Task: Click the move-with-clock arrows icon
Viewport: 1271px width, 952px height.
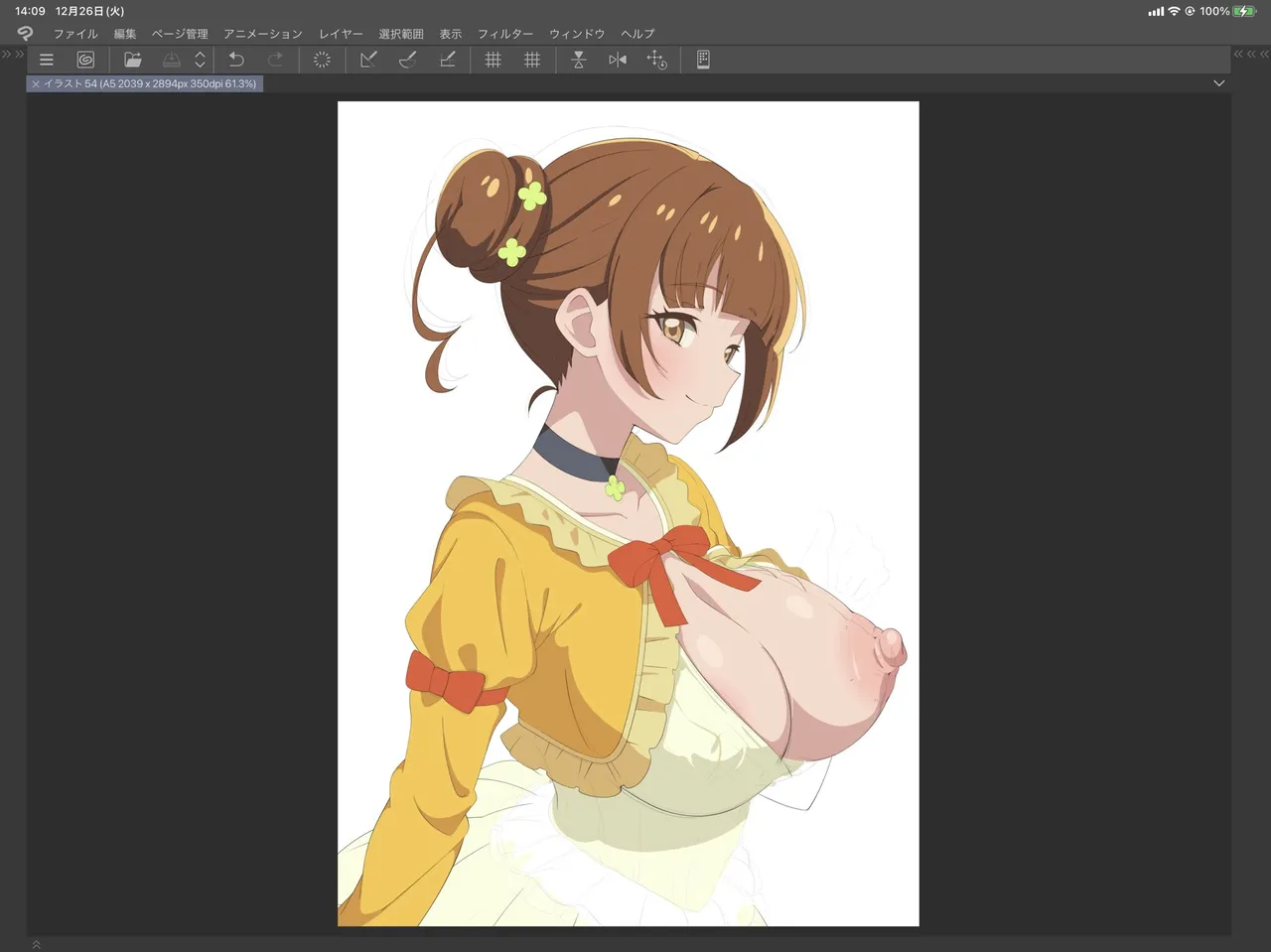Action: pyautogui.click(x=656, y=60)
